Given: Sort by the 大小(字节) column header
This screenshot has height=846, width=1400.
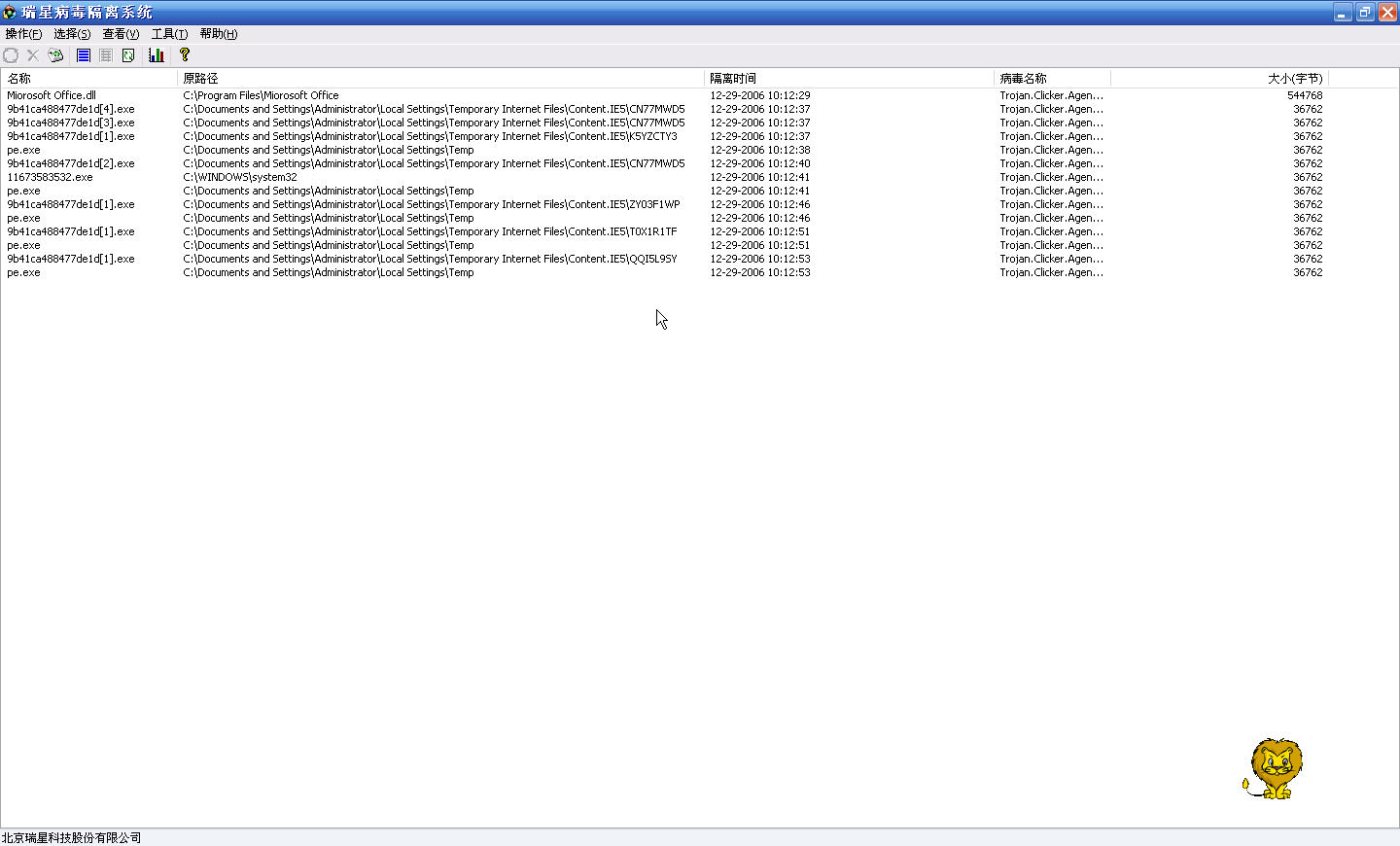Looking at the screenshot, I should pyautogui.click(x=1219, y=78).
